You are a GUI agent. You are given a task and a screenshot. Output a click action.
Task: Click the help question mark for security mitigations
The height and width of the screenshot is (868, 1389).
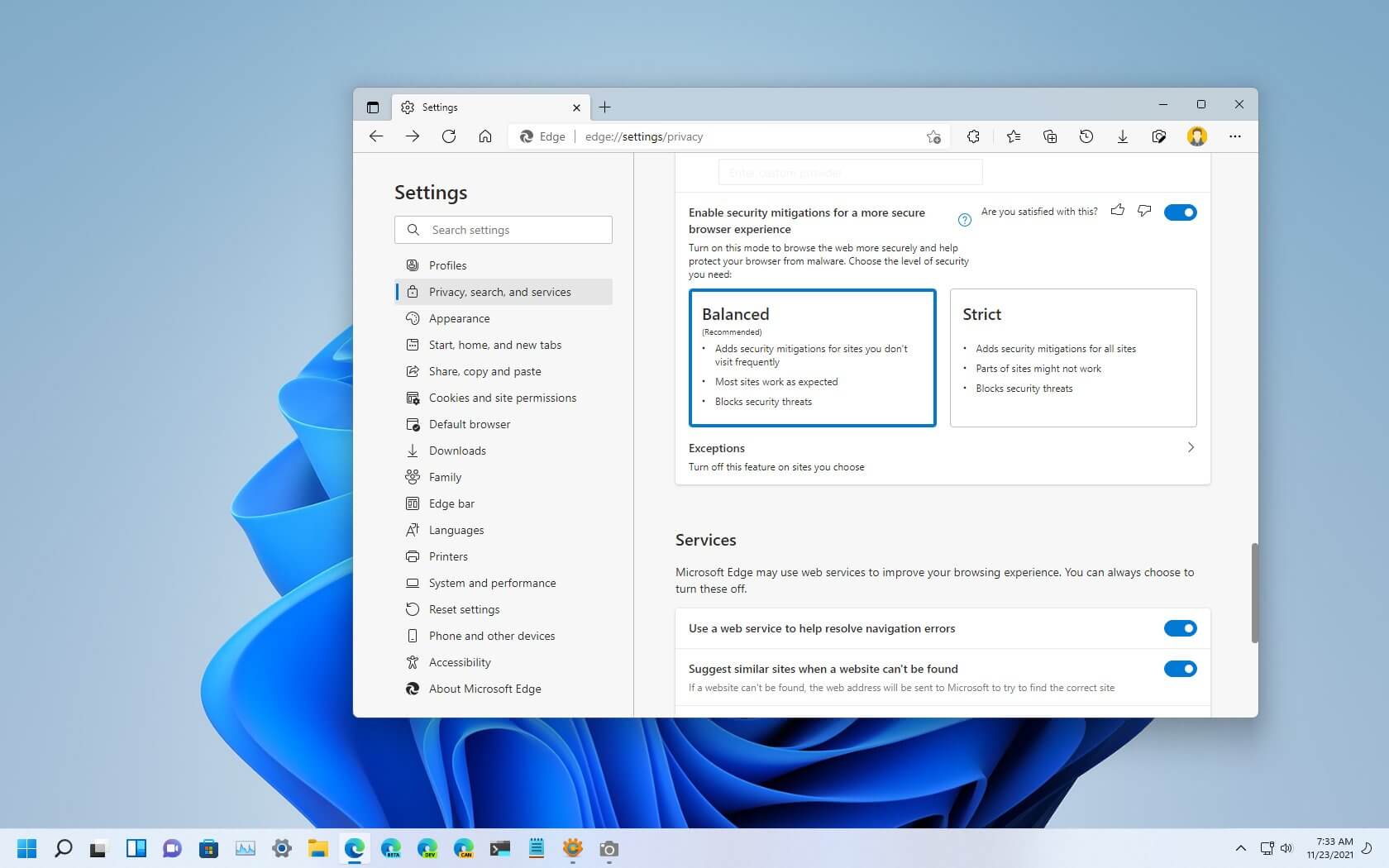tap(965, 220)
